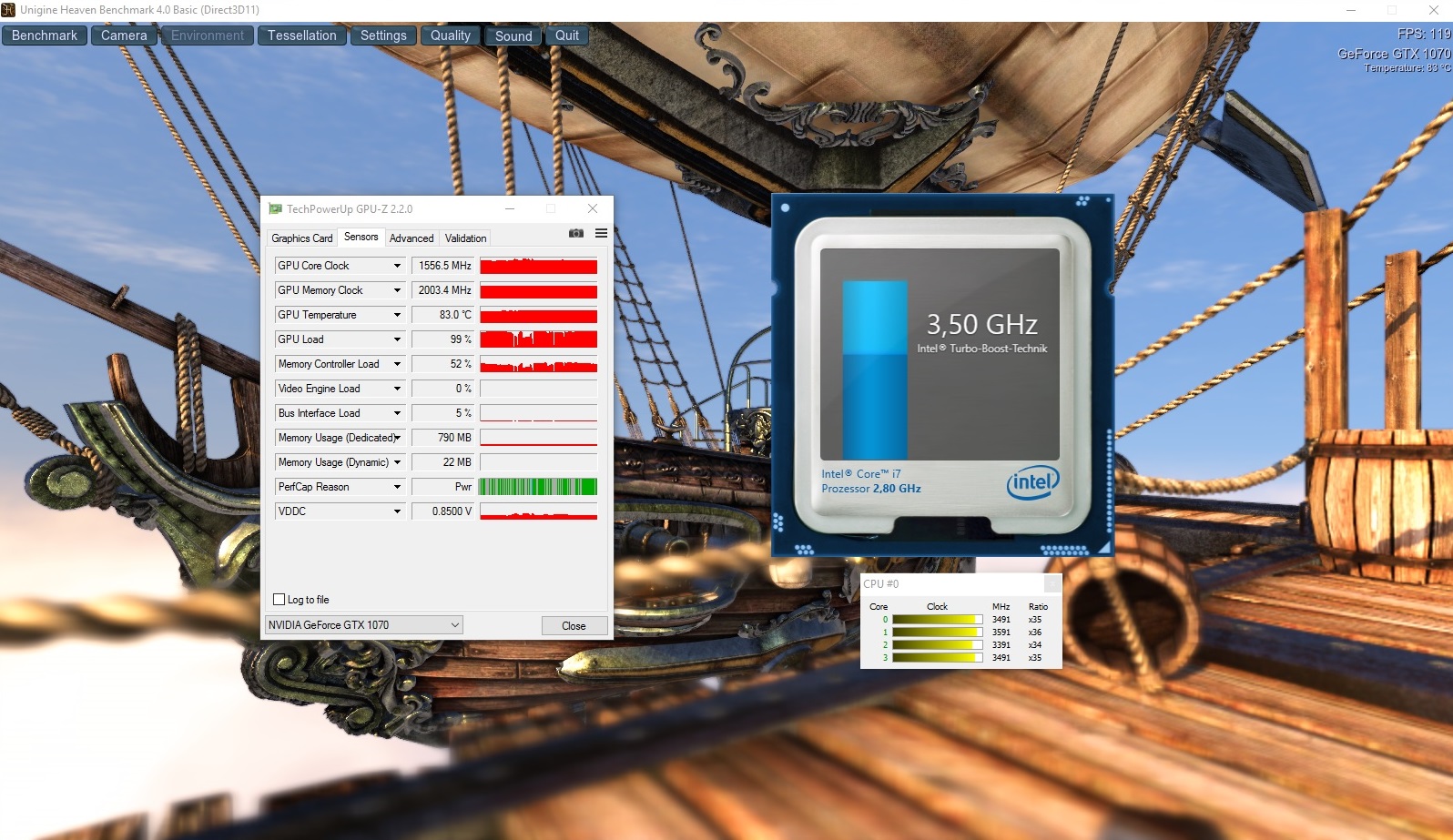Go to the Validation tab
The image size is (1453, 840).
pos(465,238)
